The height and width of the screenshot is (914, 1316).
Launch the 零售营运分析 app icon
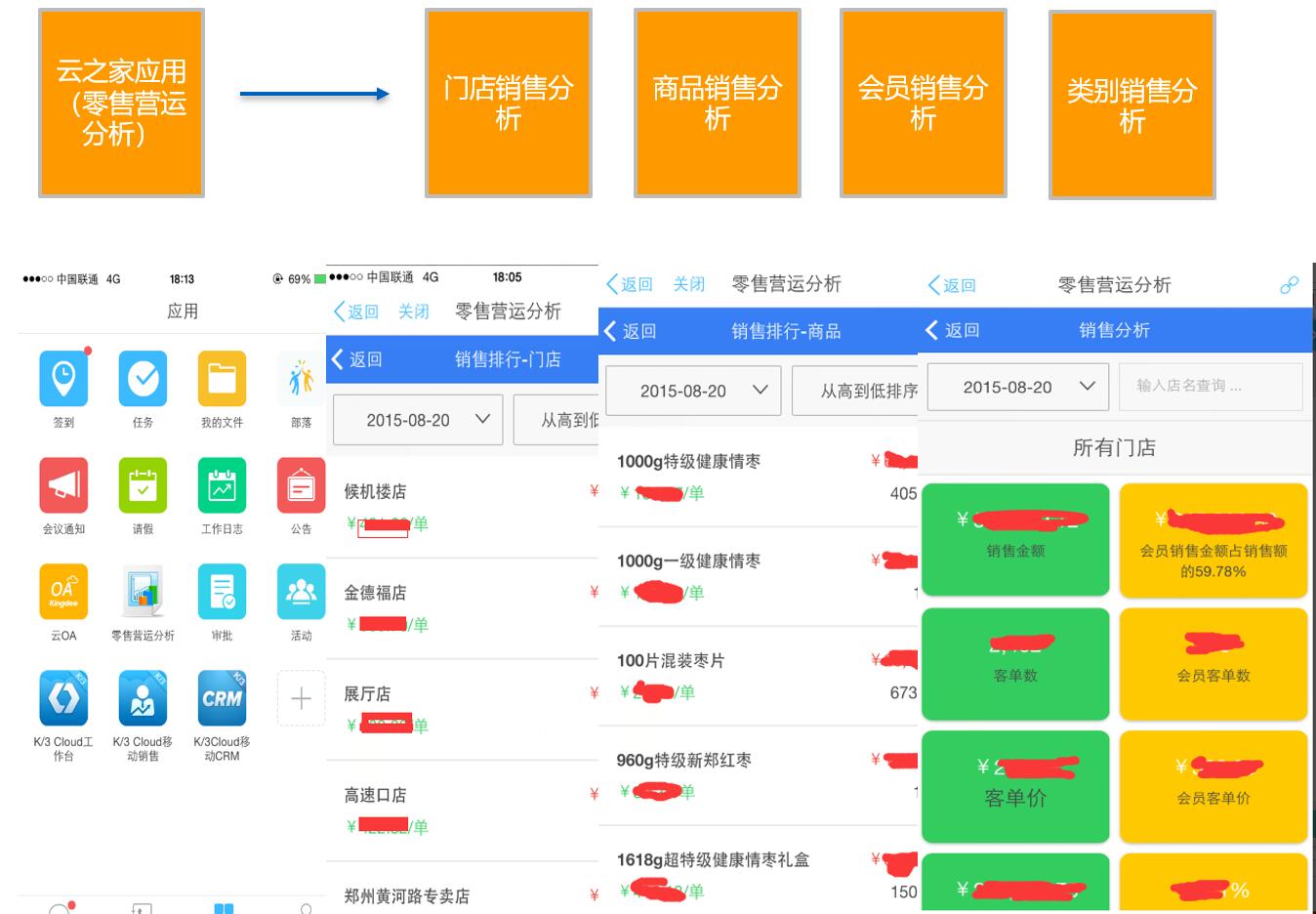[144, 592]
